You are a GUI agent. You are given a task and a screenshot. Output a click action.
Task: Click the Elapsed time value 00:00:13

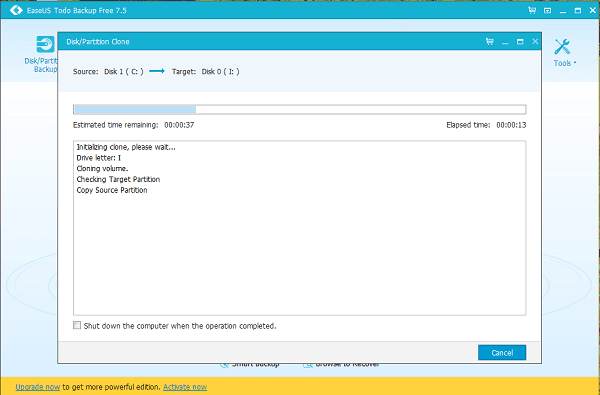[511, 125]
